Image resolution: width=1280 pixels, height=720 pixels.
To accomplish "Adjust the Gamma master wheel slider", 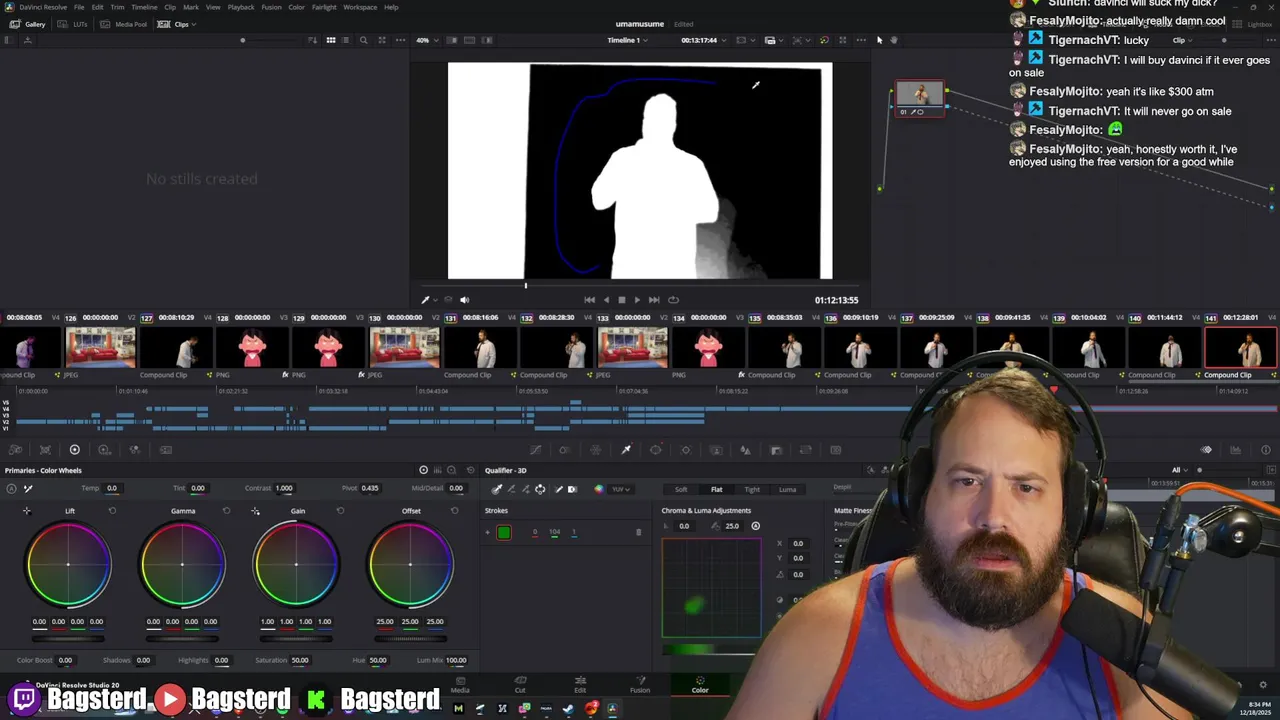I will coord(182,637).
